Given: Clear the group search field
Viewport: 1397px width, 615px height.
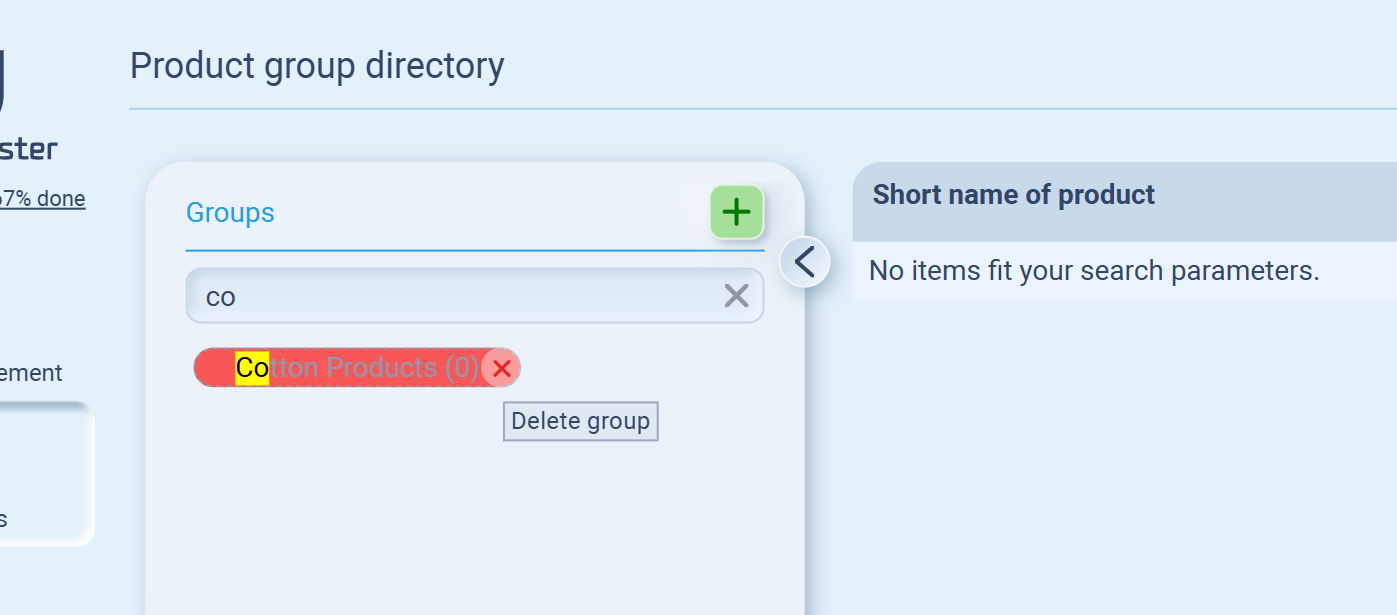Looking at the screenshot, I should click(736, 295).
